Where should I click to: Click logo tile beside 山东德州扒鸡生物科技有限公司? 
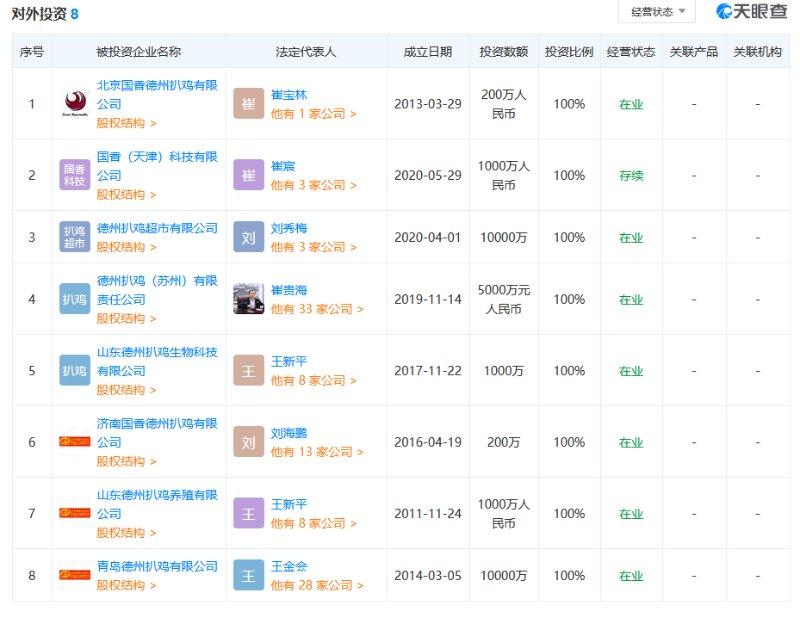click(x=74, y=370)
